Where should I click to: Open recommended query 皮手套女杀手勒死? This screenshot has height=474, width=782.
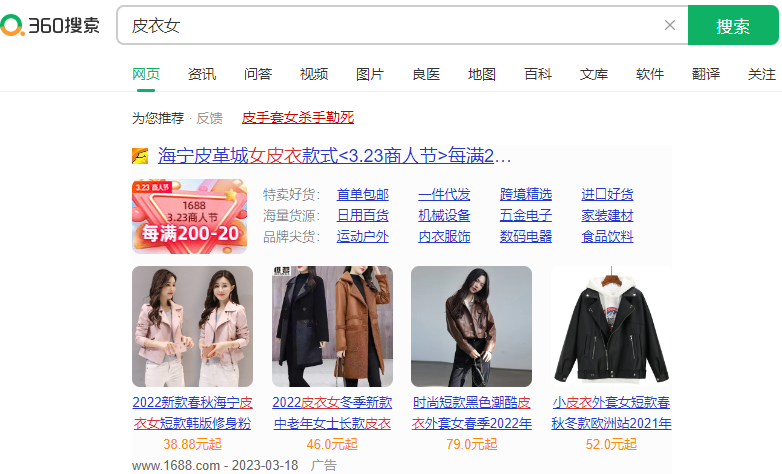(x=298, y=117)
